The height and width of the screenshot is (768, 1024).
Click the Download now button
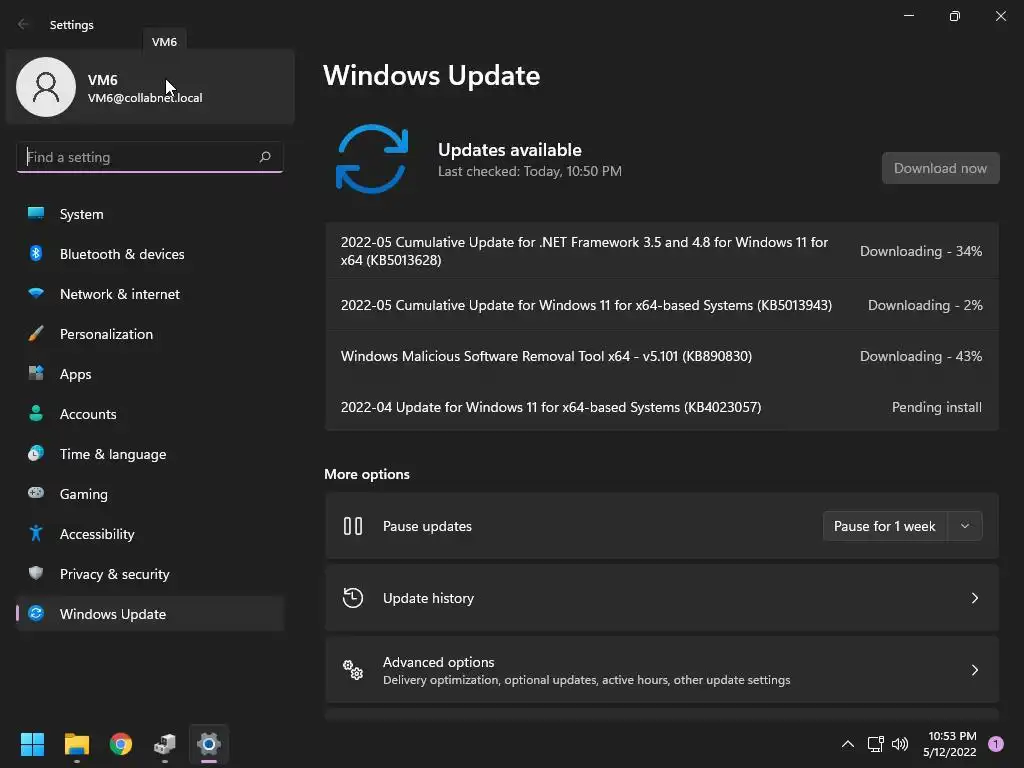pyautogui.click(x=940, y=168)
